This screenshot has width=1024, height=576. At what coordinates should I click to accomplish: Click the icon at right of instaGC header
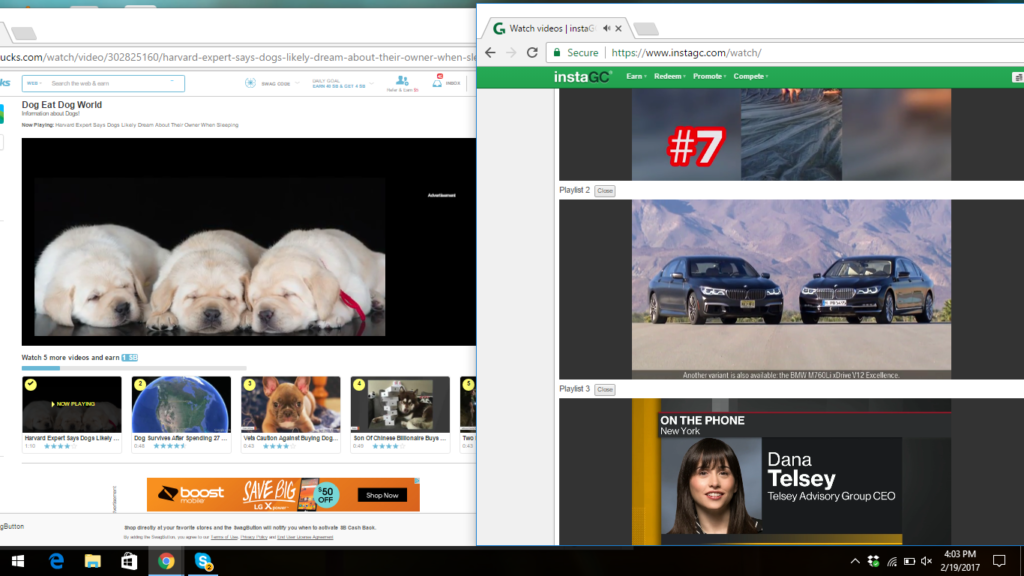click(1017, 77)
